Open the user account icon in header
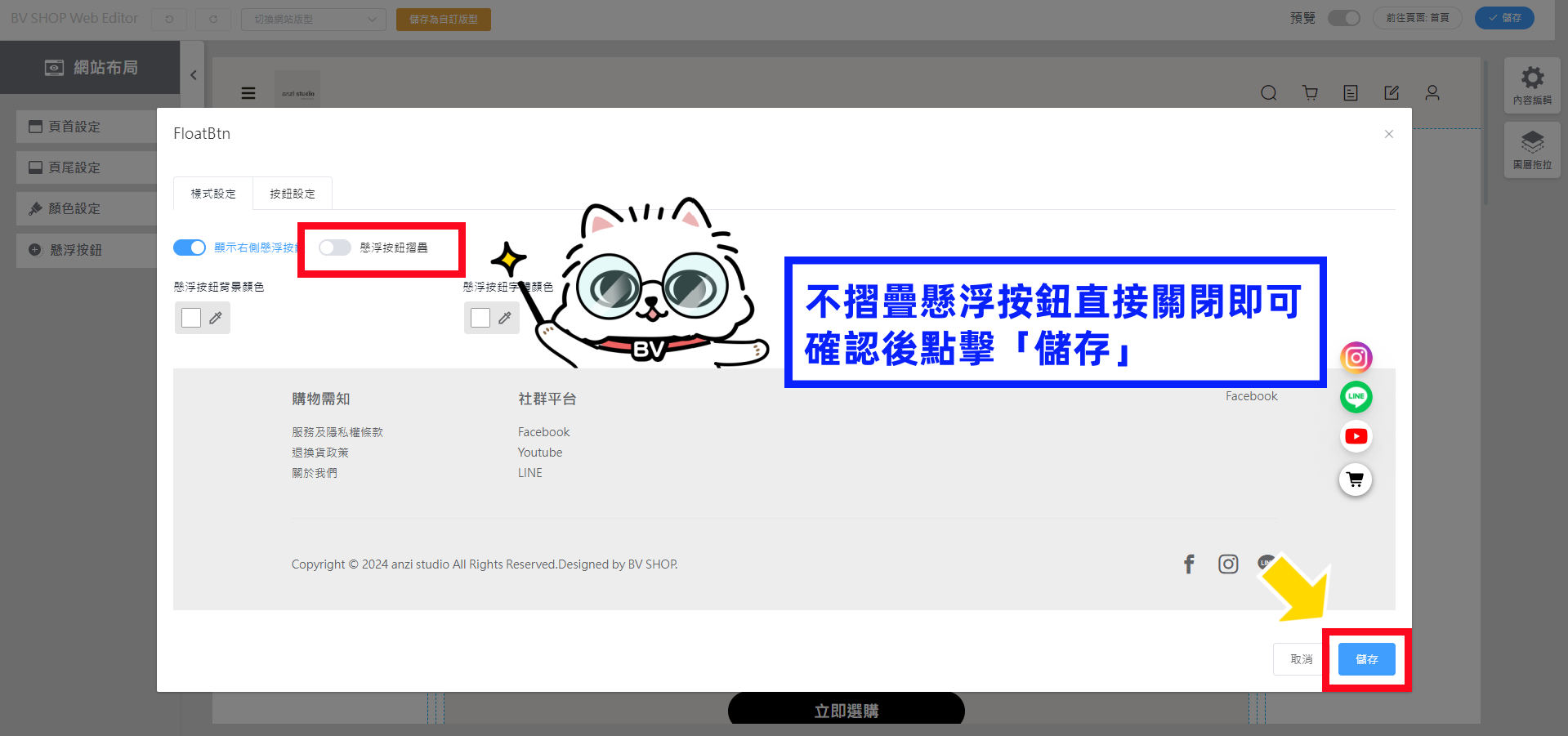Screen dimensions: 1568x736 (1432, 93)
